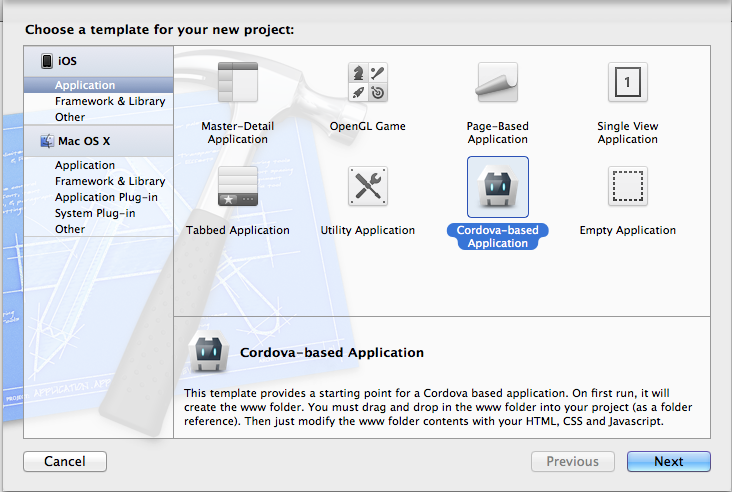
Task: Select the Utility Application template icon
Action: pyautogui.click(x=368, y=186)
